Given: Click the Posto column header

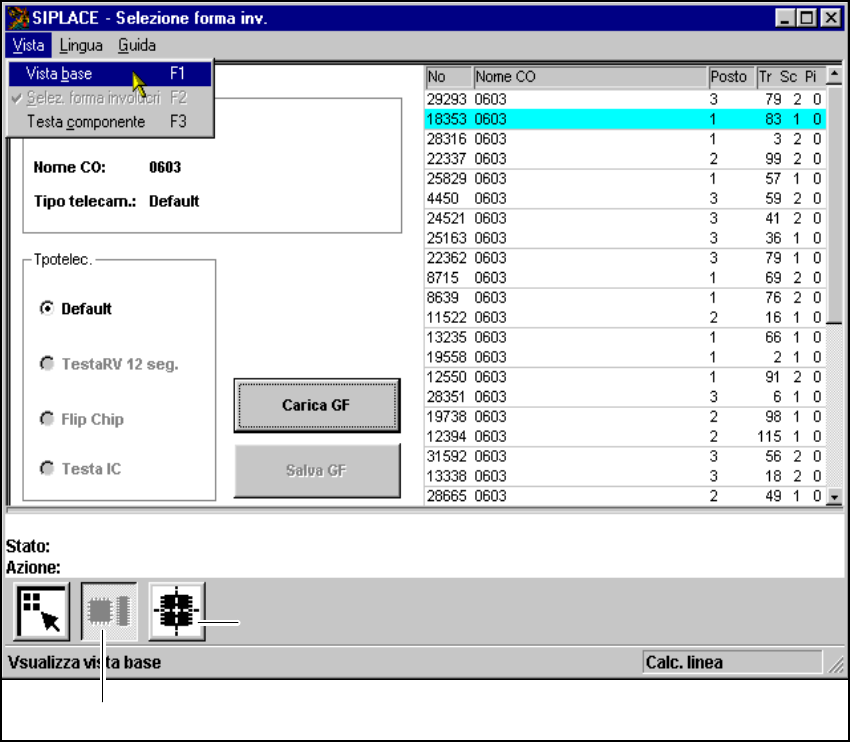Looking at the screenshot, I should pos(732,77).
